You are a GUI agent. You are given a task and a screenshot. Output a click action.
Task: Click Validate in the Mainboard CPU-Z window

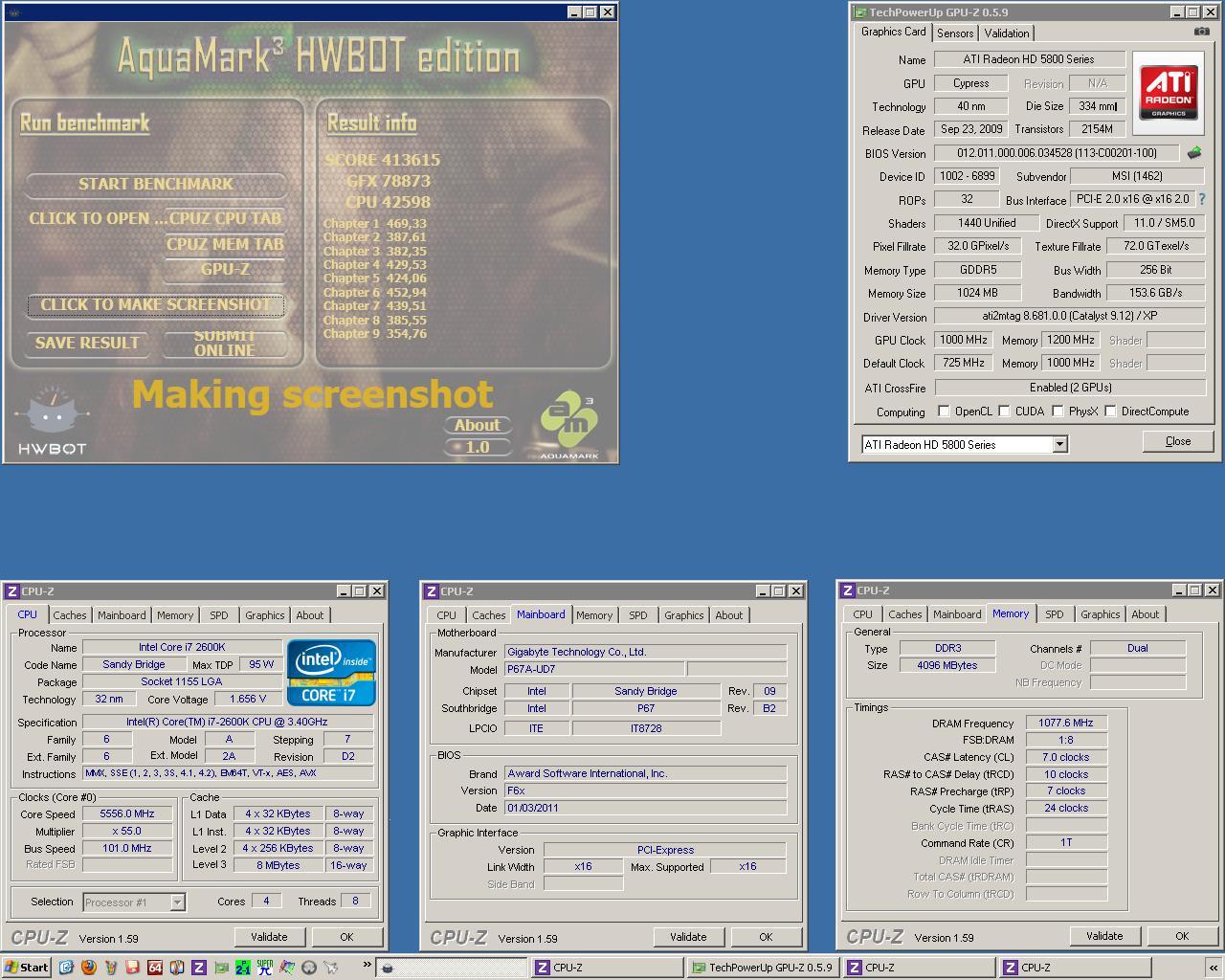[688, 937]
